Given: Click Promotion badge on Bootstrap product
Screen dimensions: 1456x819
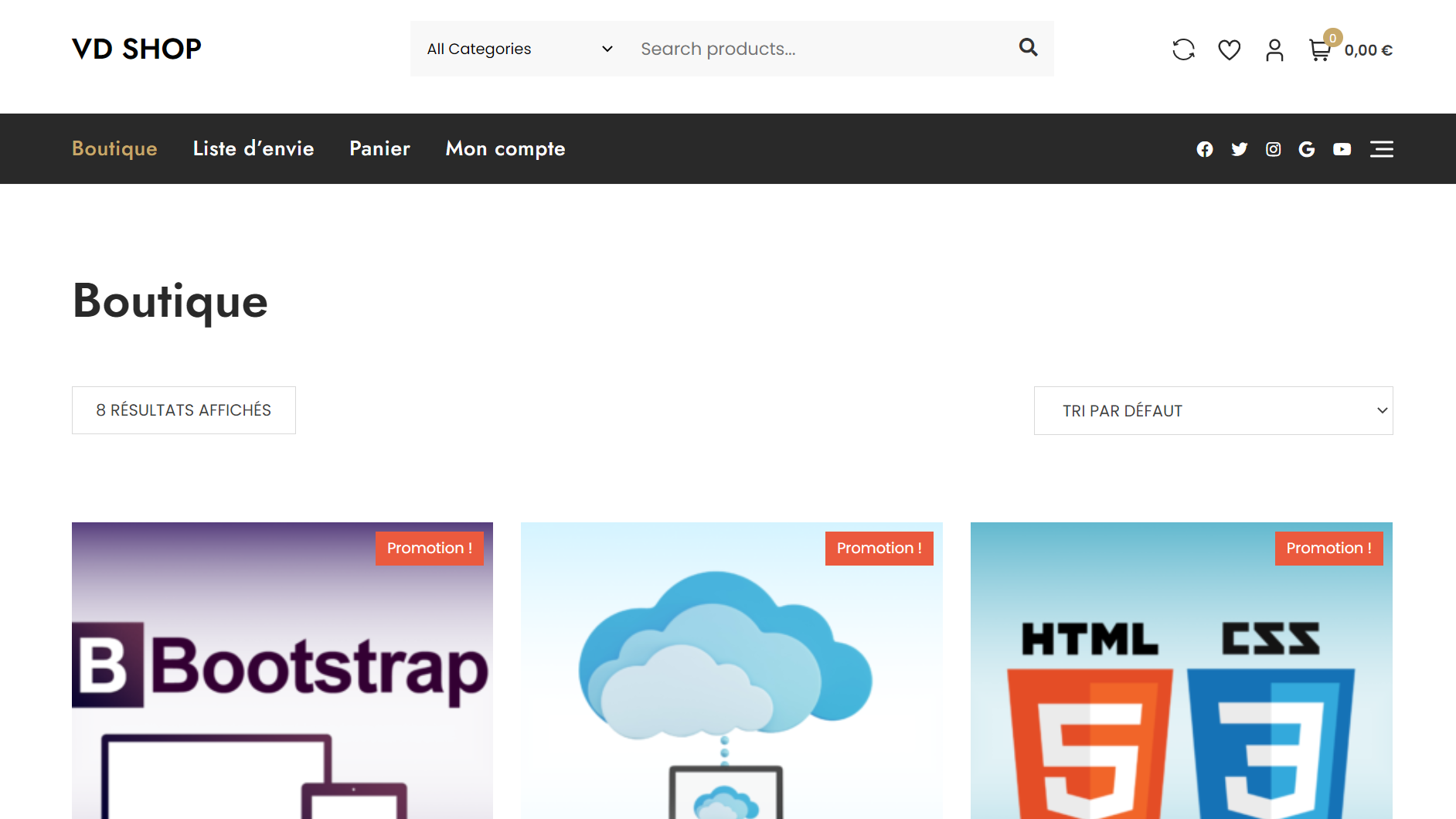Looking at the screenshot, I should pos(430,549).
